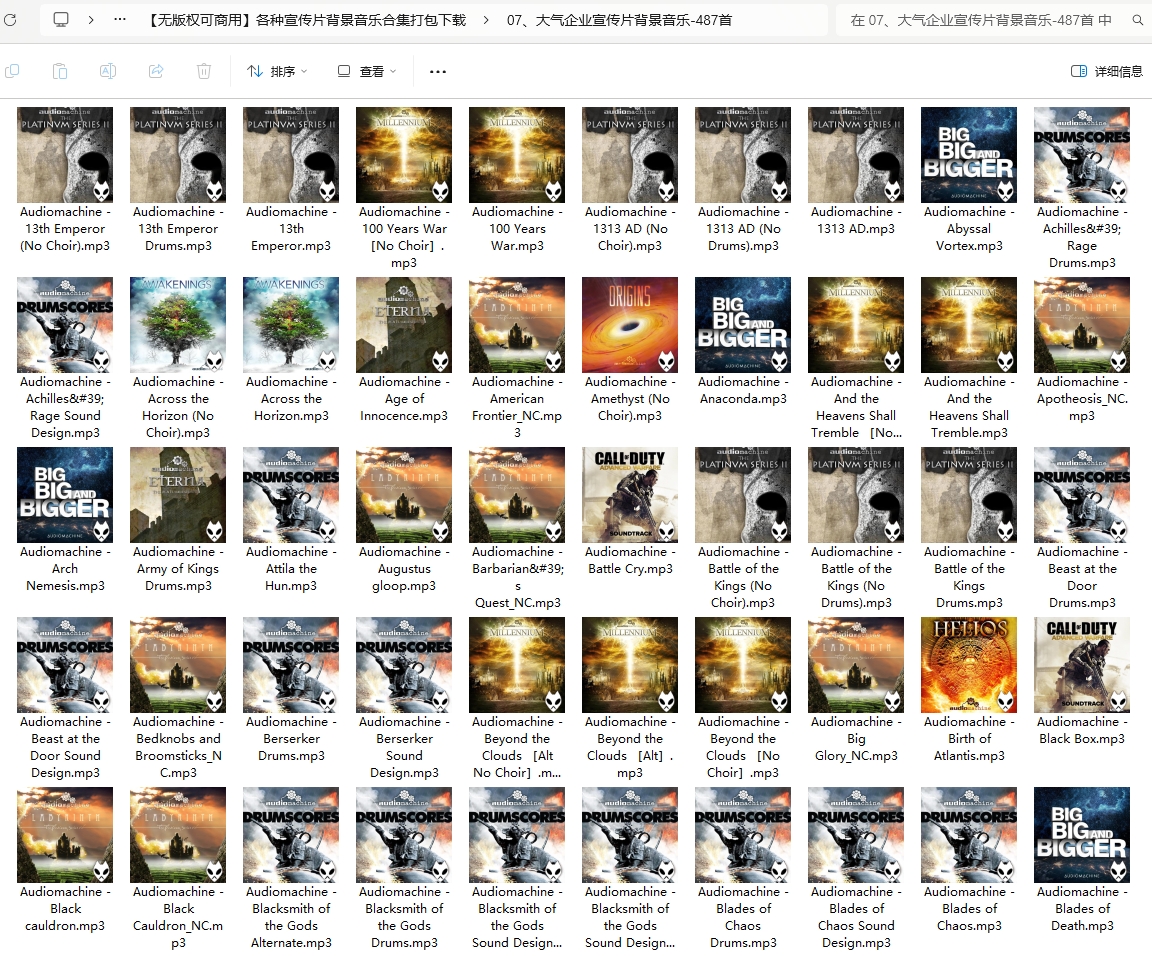Expand the chevron after the monitor icon
The image size is (1152, 956).
[x=91, y=19]
